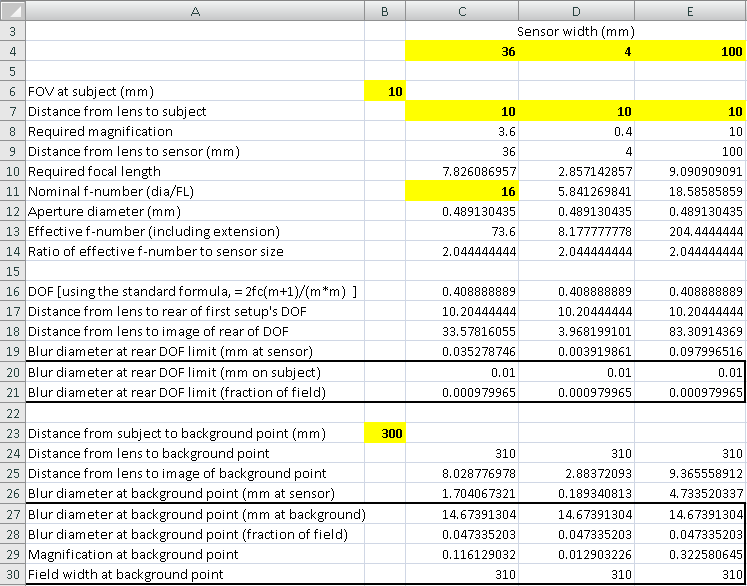
Task: Click the 'Aperture diameter (mm)' label
Action: [104, 212]
